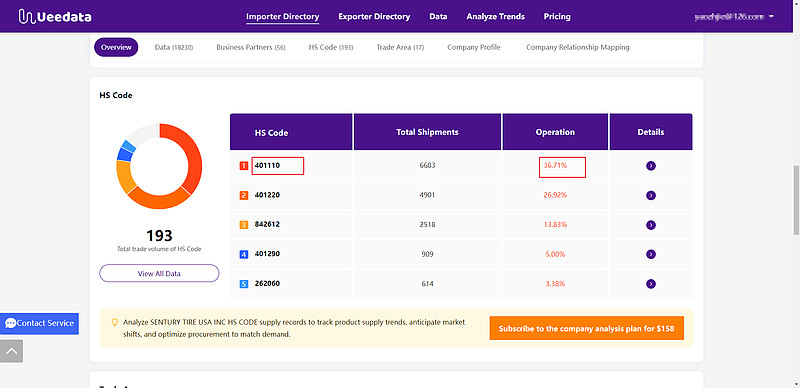The image size is (800, 388).
Task: Open details arrow for HS code 262060
Action: (x=651, y=284)
